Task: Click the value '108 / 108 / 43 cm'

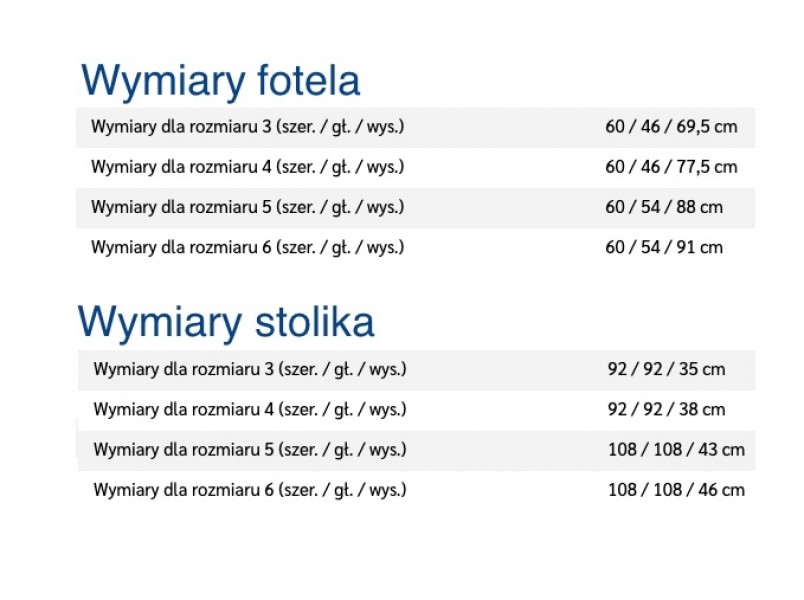Action: (x=676, y=450)
